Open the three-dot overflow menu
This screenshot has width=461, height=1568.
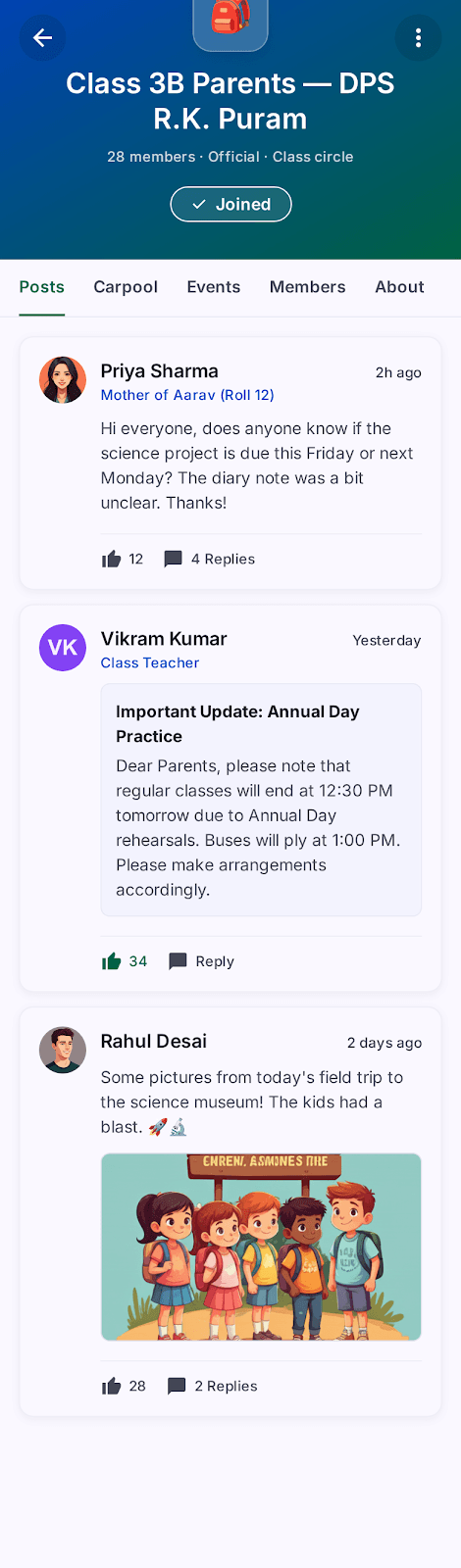(x=418, y=38)
